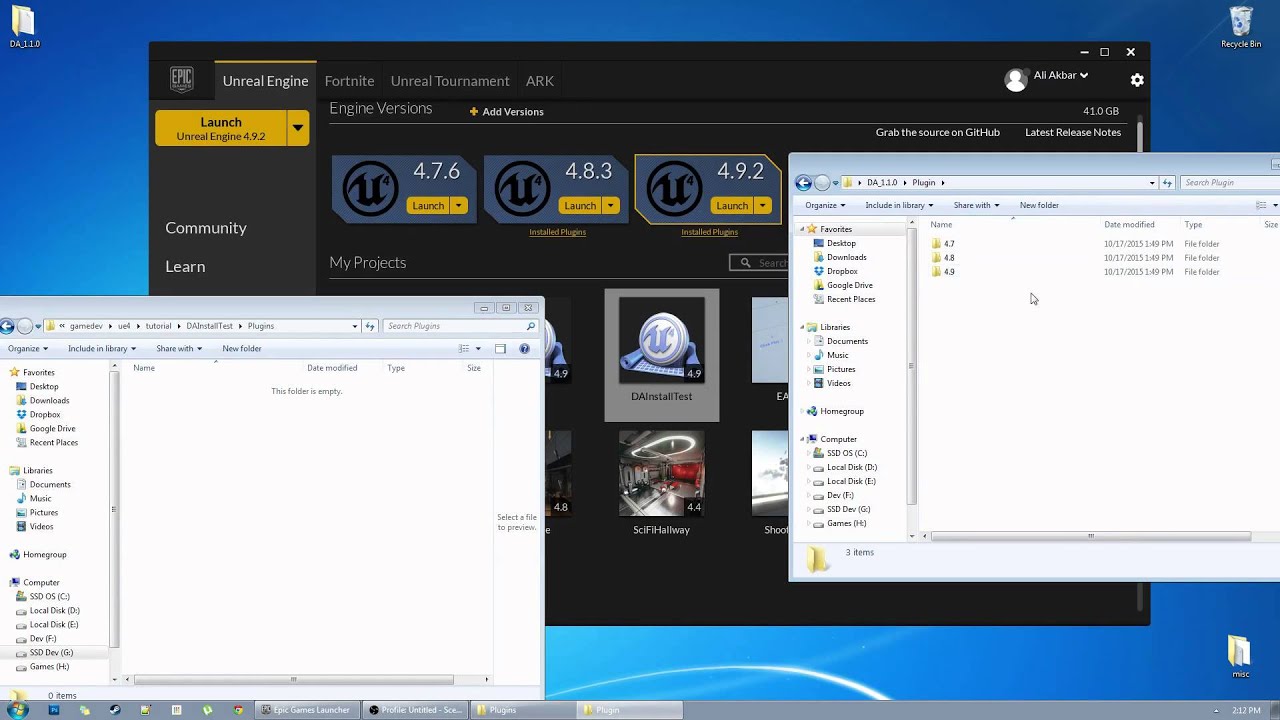Collapse Libraries tree in Plugin window
Viewport: 1280px width, 720px height.
pos(801,327)
